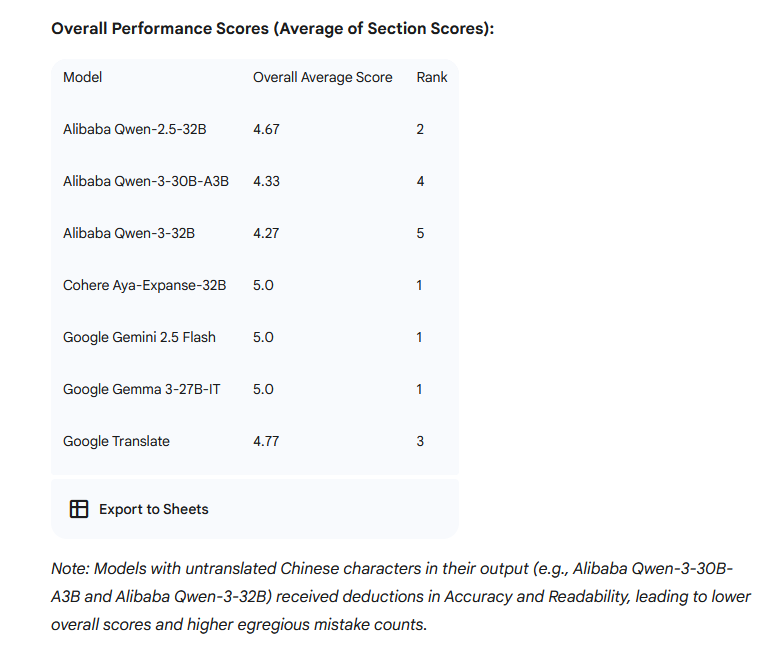
Task: Click the Alibaba Qwen-3-32B model name
Action: point(129,233)
